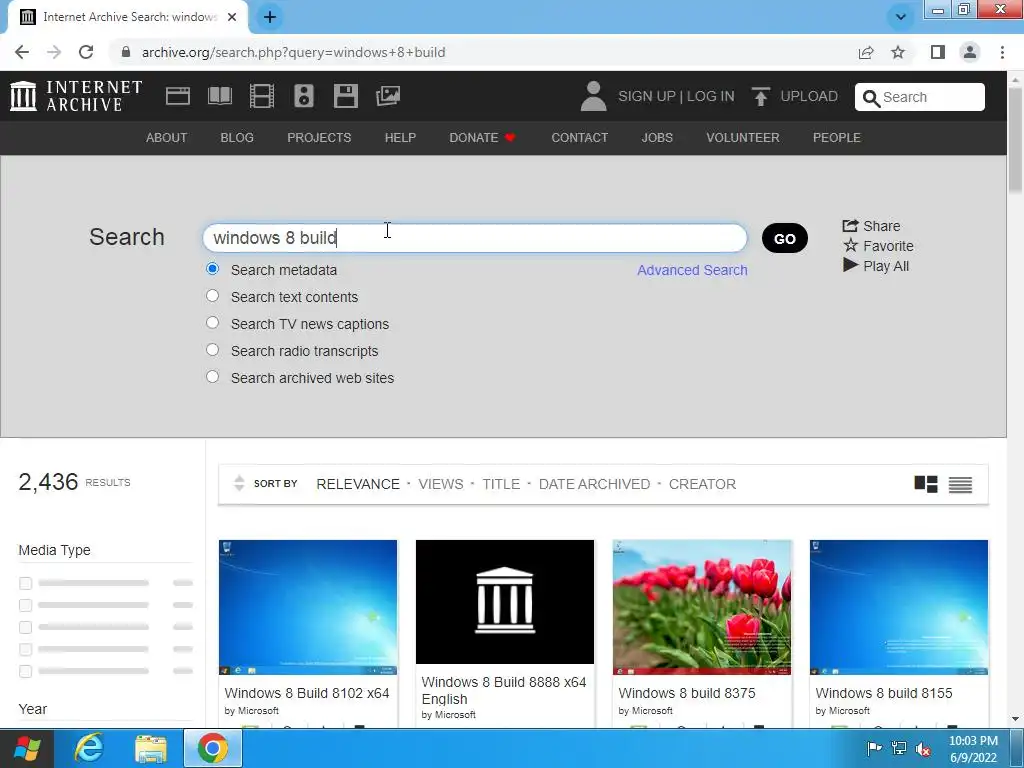Select Search text contents option
Screen dimensions: 1024x768
pyautogui.click(x=212, y=296)
